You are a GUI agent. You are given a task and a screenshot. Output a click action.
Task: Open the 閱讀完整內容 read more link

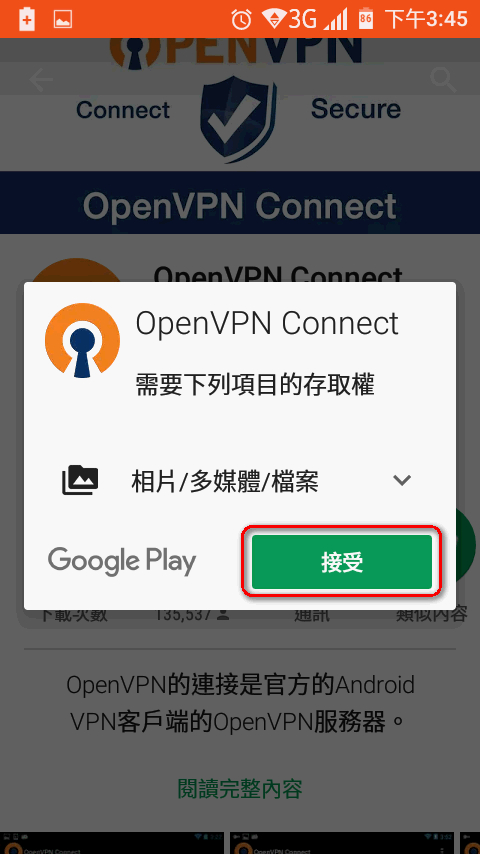[x=240, y=788]
